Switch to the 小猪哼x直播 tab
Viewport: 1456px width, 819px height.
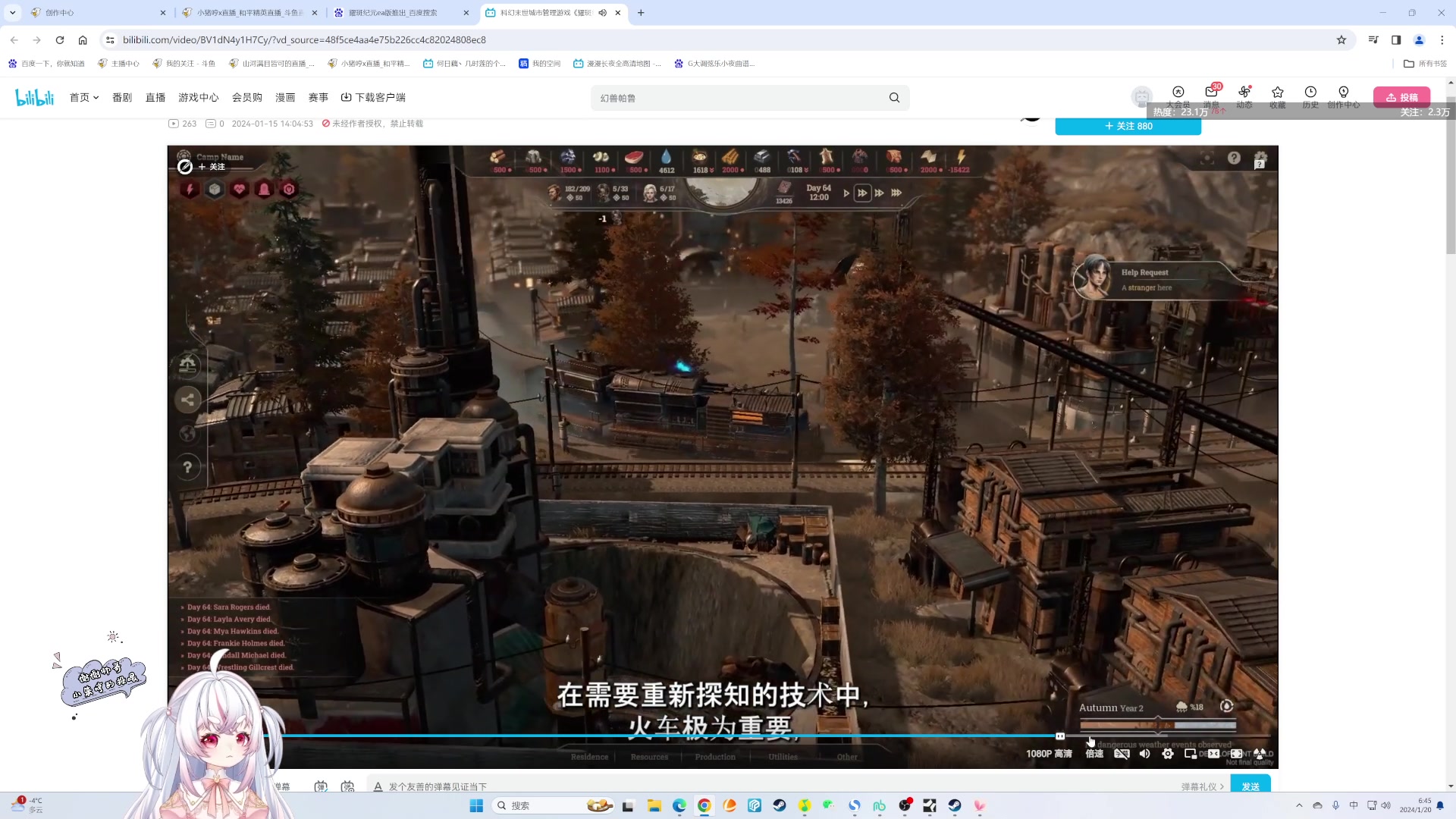[x=250, y=13]
